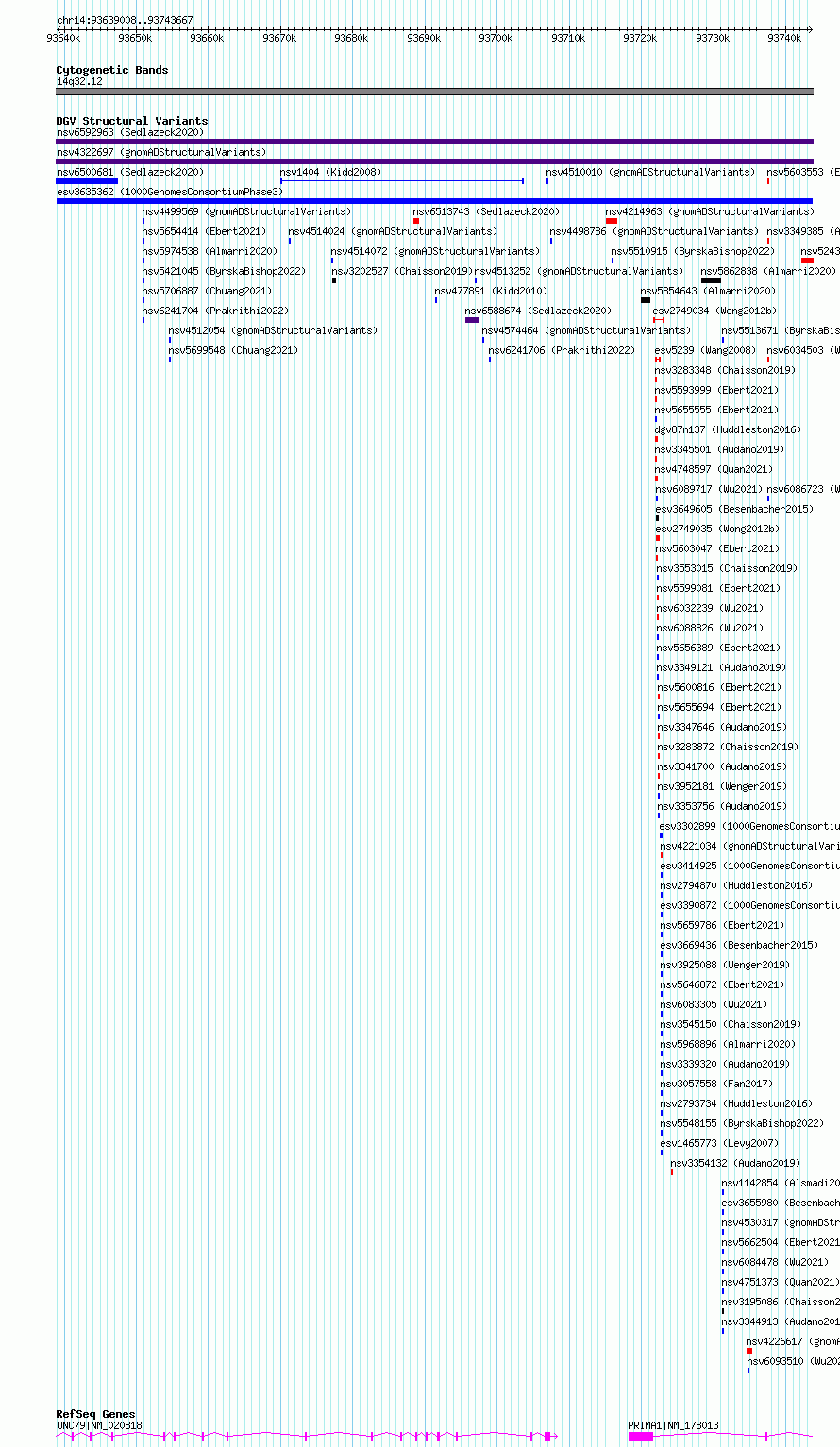Open the PRIMA1|NM_178013 gene label
The width and height of the screenshot is (840, 1447).
coord(673,1425)
